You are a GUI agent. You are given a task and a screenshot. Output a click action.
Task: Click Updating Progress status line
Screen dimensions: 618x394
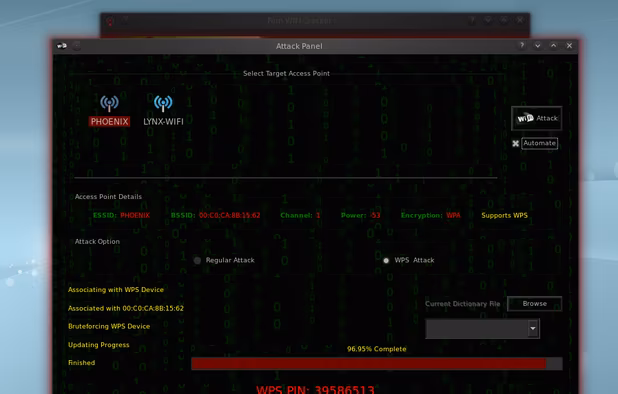99,345
